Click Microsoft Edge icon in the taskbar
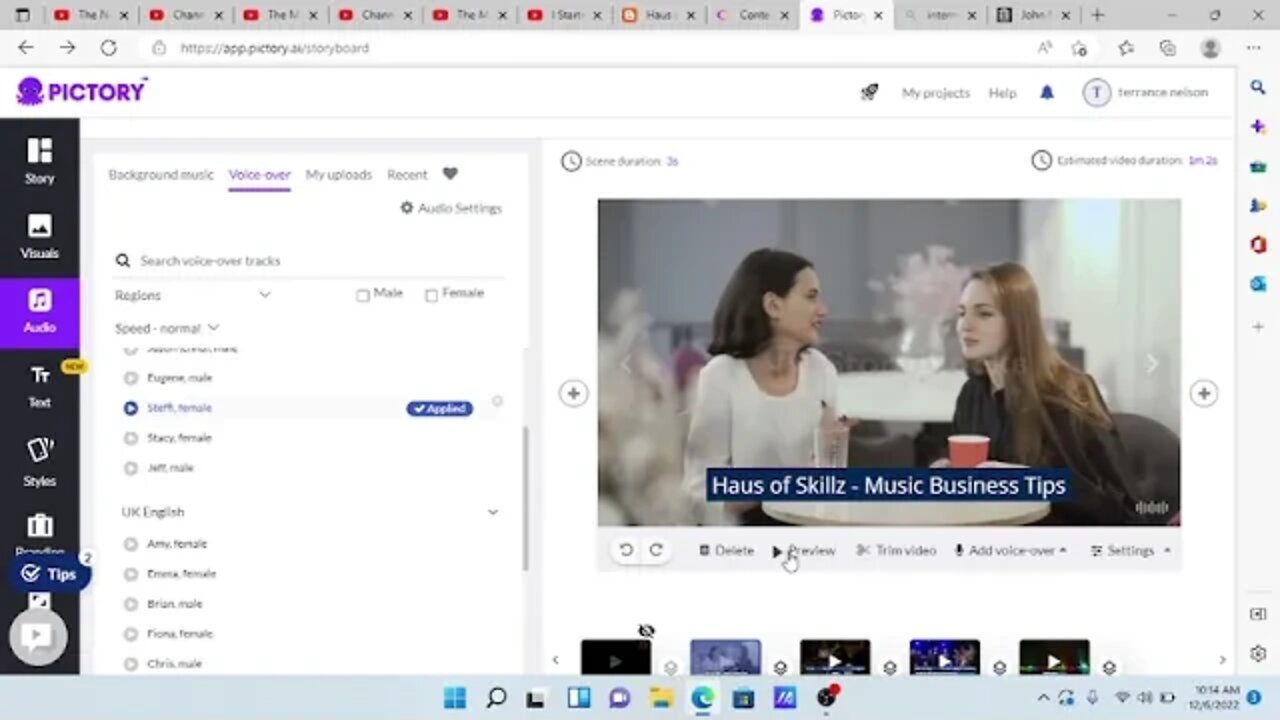The width and height of the screenshot is (1280, 720). pyautogui.click(x=702, y=698)
